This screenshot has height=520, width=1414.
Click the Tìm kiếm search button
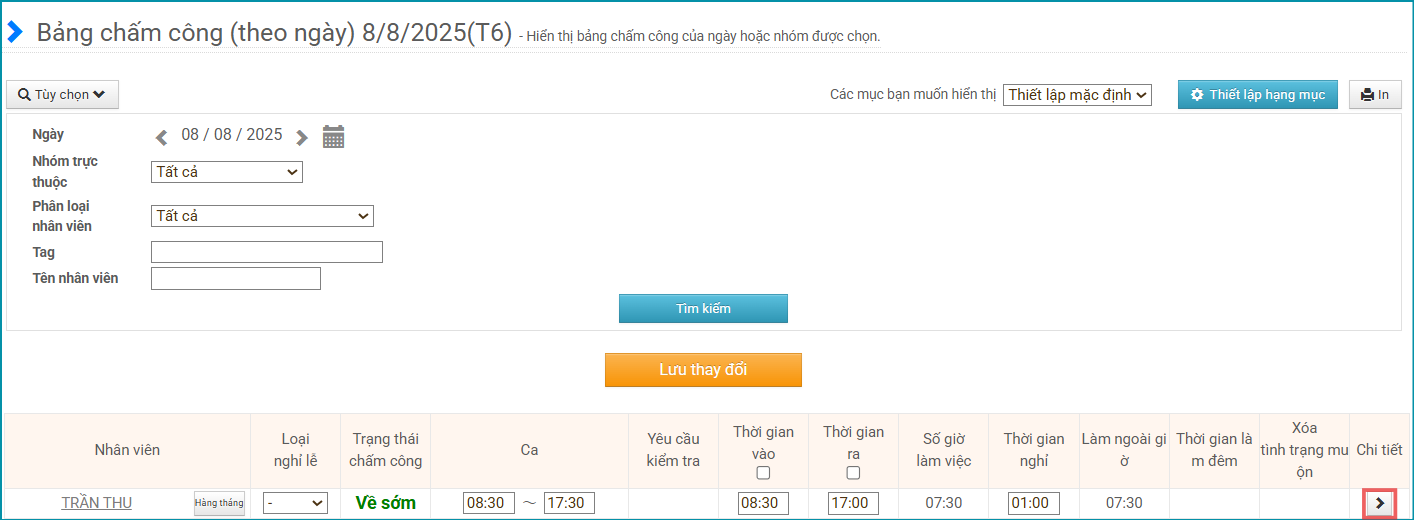click(703, 309)
